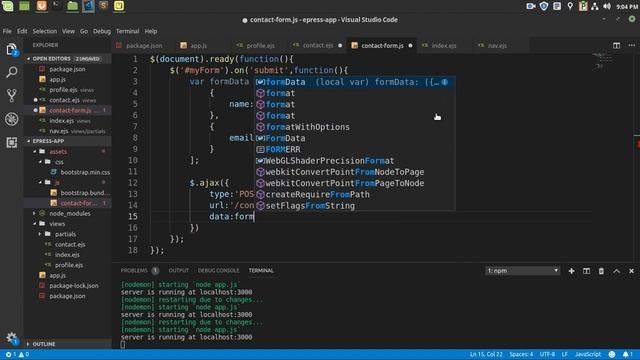Switch to VS Code in top panel launcher
Viewport: 640px width, 360px height.
tap(88, 6)
